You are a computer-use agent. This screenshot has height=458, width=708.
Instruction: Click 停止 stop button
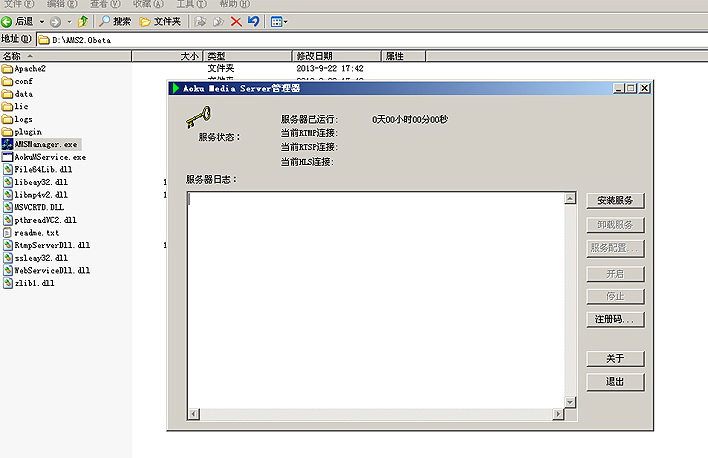click(615, 296)
